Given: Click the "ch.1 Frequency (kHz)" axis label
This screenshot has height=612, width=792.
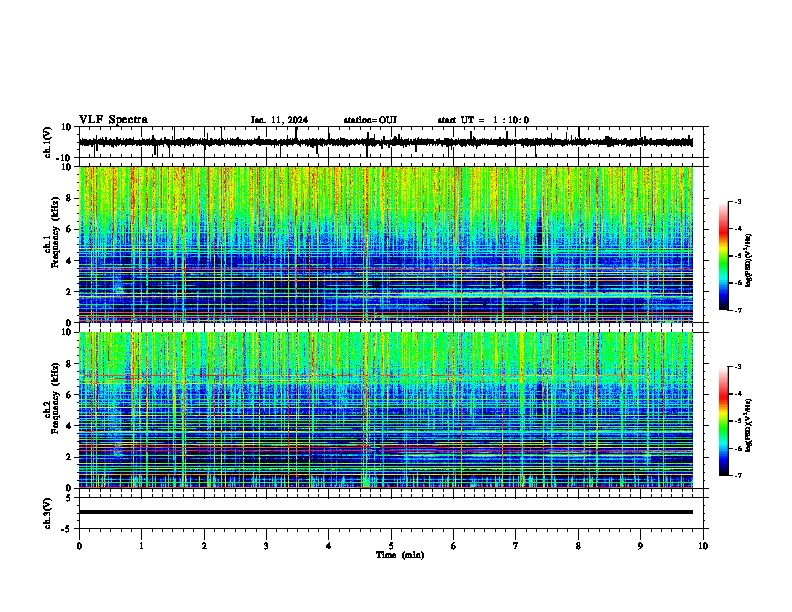Looking at the screenshot, I should click(x=52, y=232).
